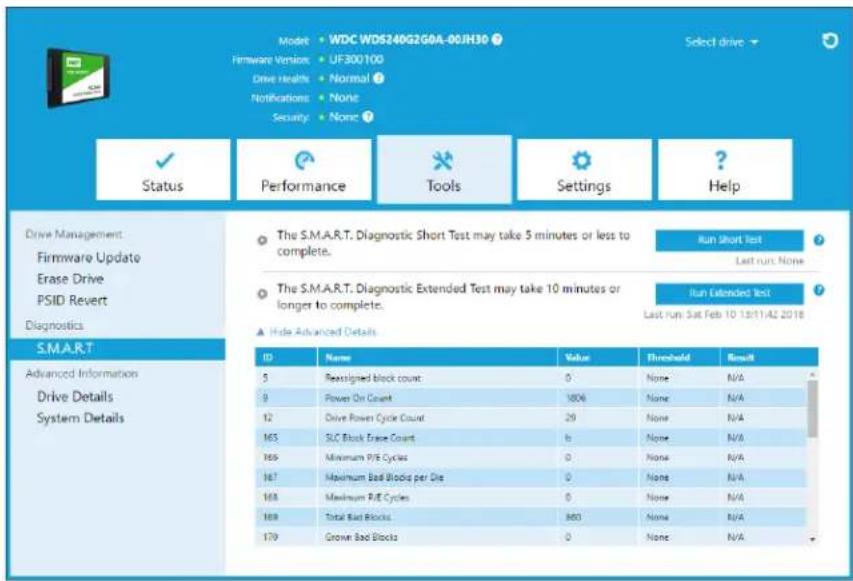The width and height of the screenshot is (853, 581).
Task: Open Firmware Update in sidebar
Action: 89,257
